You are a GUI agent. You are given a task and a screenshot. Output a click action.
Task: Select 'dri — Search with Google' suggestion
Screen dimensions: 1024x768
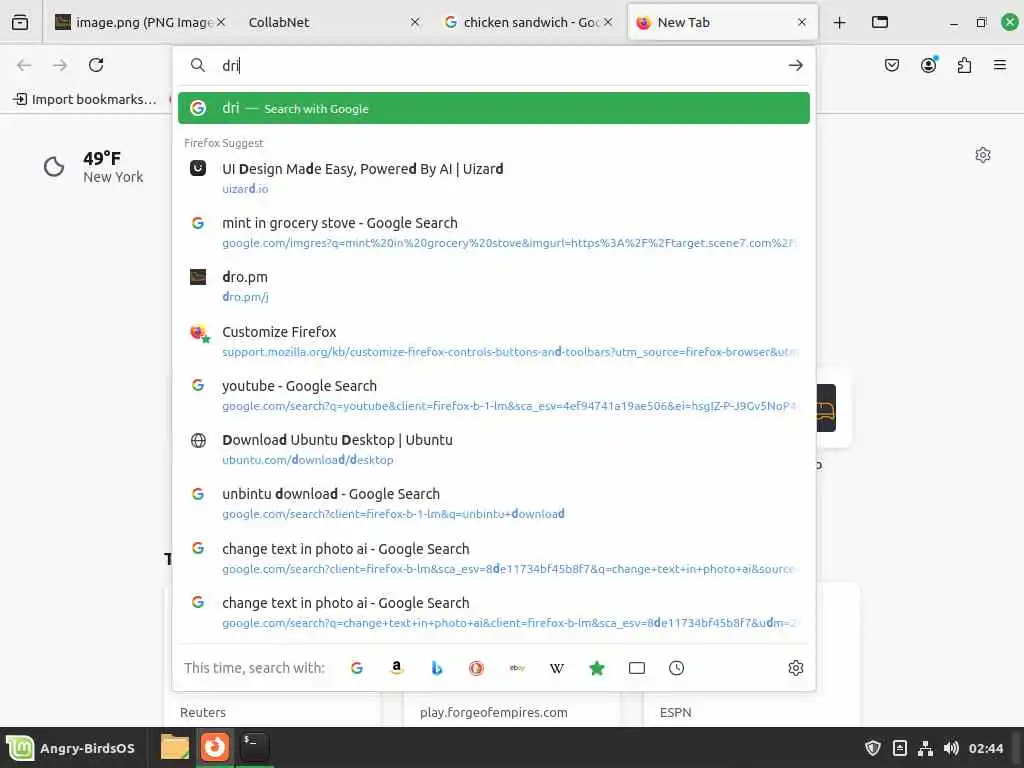click(x=494, y=108)
